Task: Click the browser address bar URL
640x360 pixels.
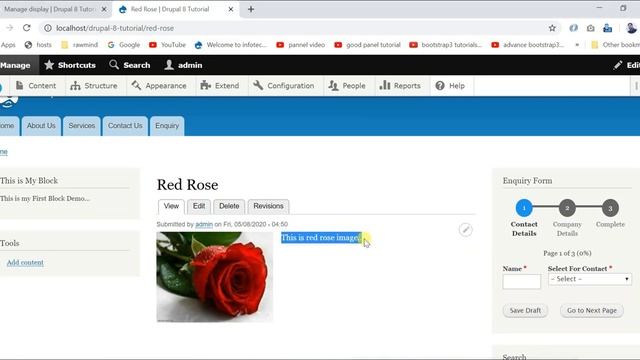Action: tap(115, 28)
